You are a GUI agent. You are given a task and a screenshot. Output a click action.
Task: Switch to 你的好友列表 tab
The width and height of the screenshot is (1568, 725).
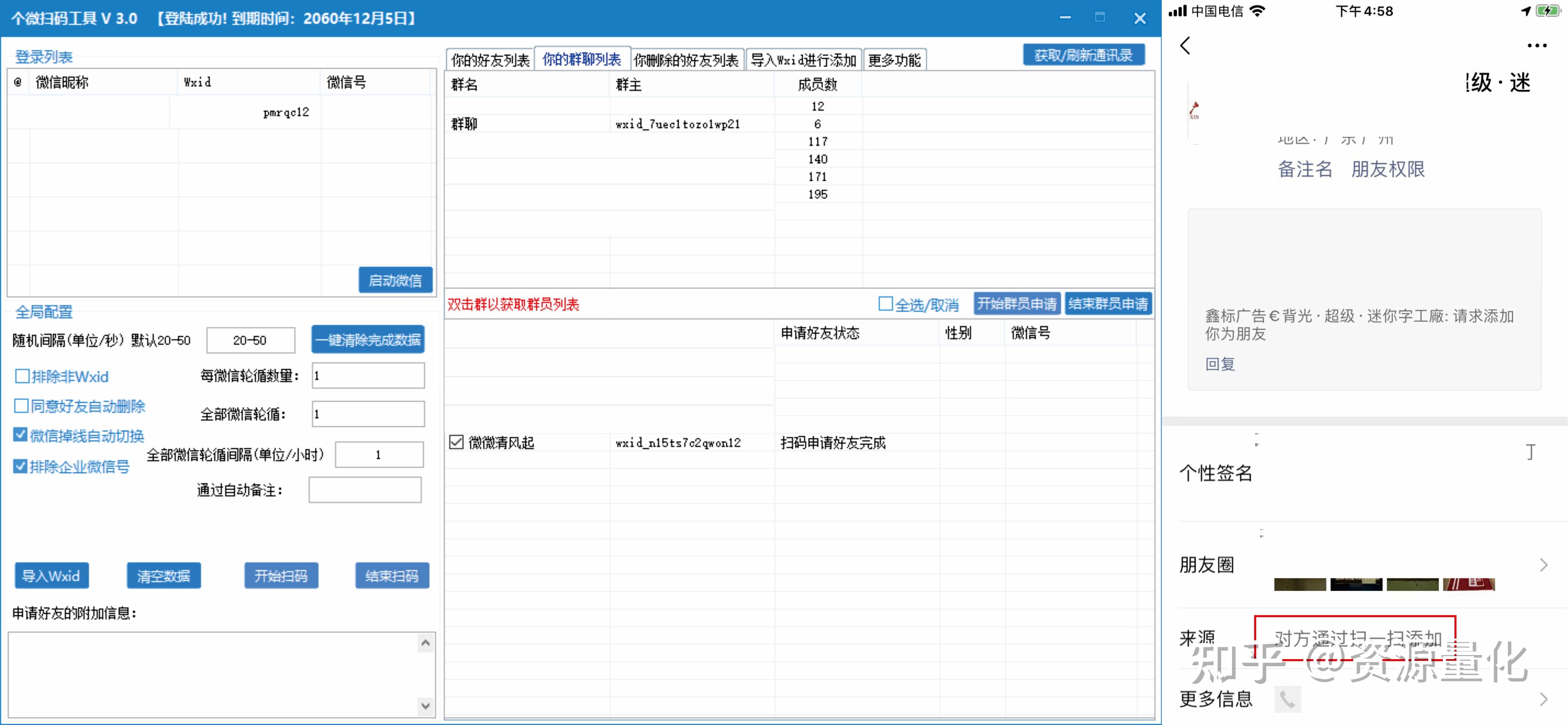490,60
